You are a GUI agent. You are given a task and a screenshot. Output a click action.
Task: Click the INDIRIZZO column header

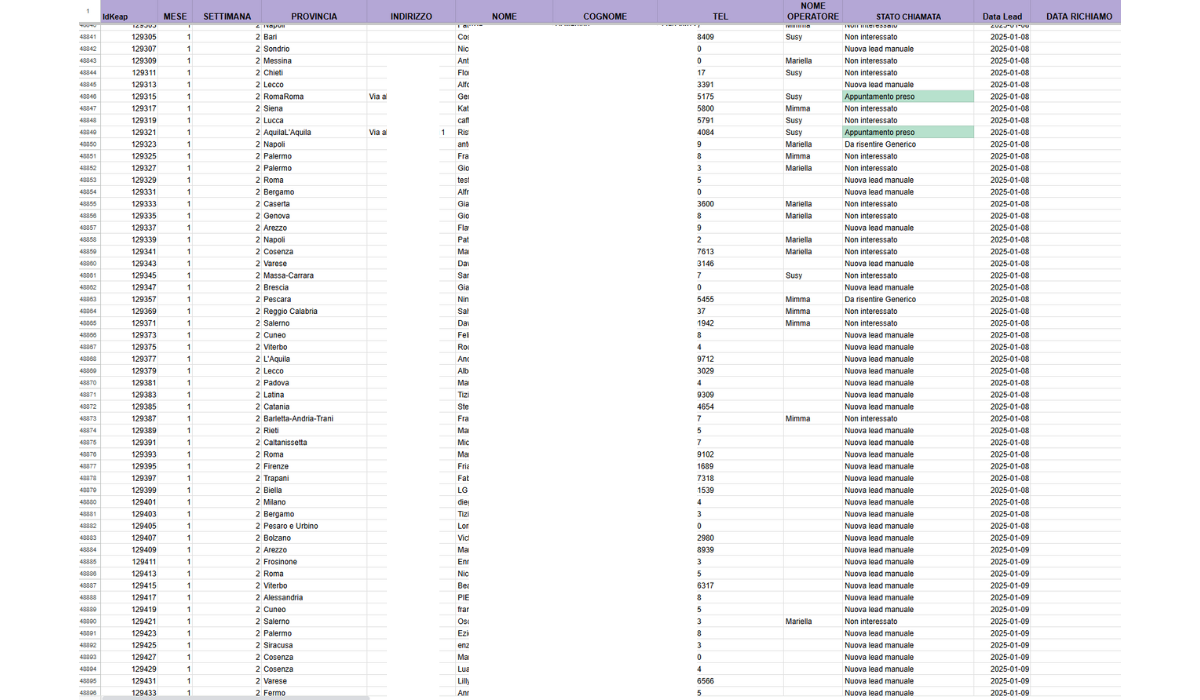[411, 16]
